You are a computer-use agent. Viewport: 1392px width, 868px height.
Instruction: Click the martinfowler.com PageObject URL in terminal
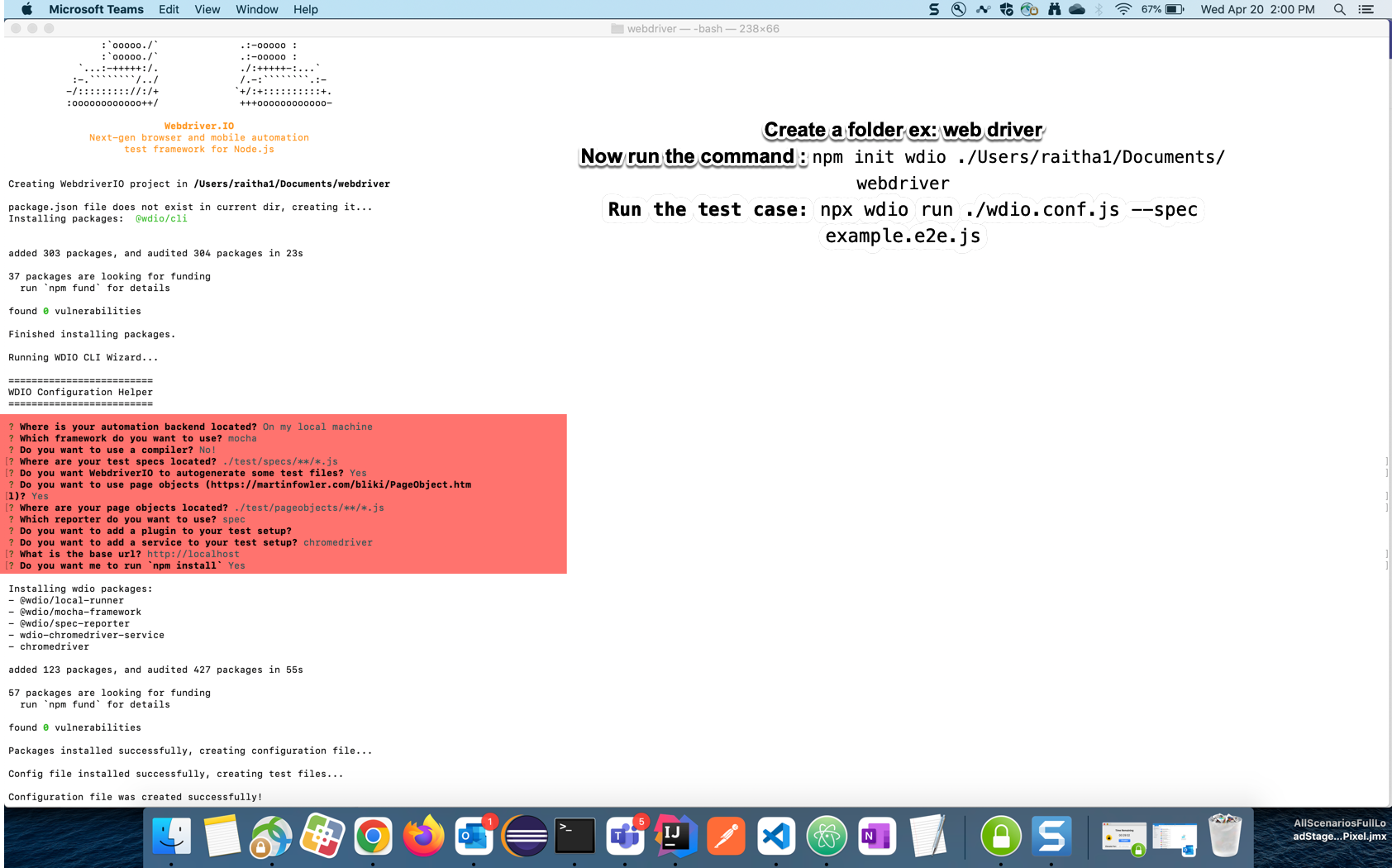[338, 484]
